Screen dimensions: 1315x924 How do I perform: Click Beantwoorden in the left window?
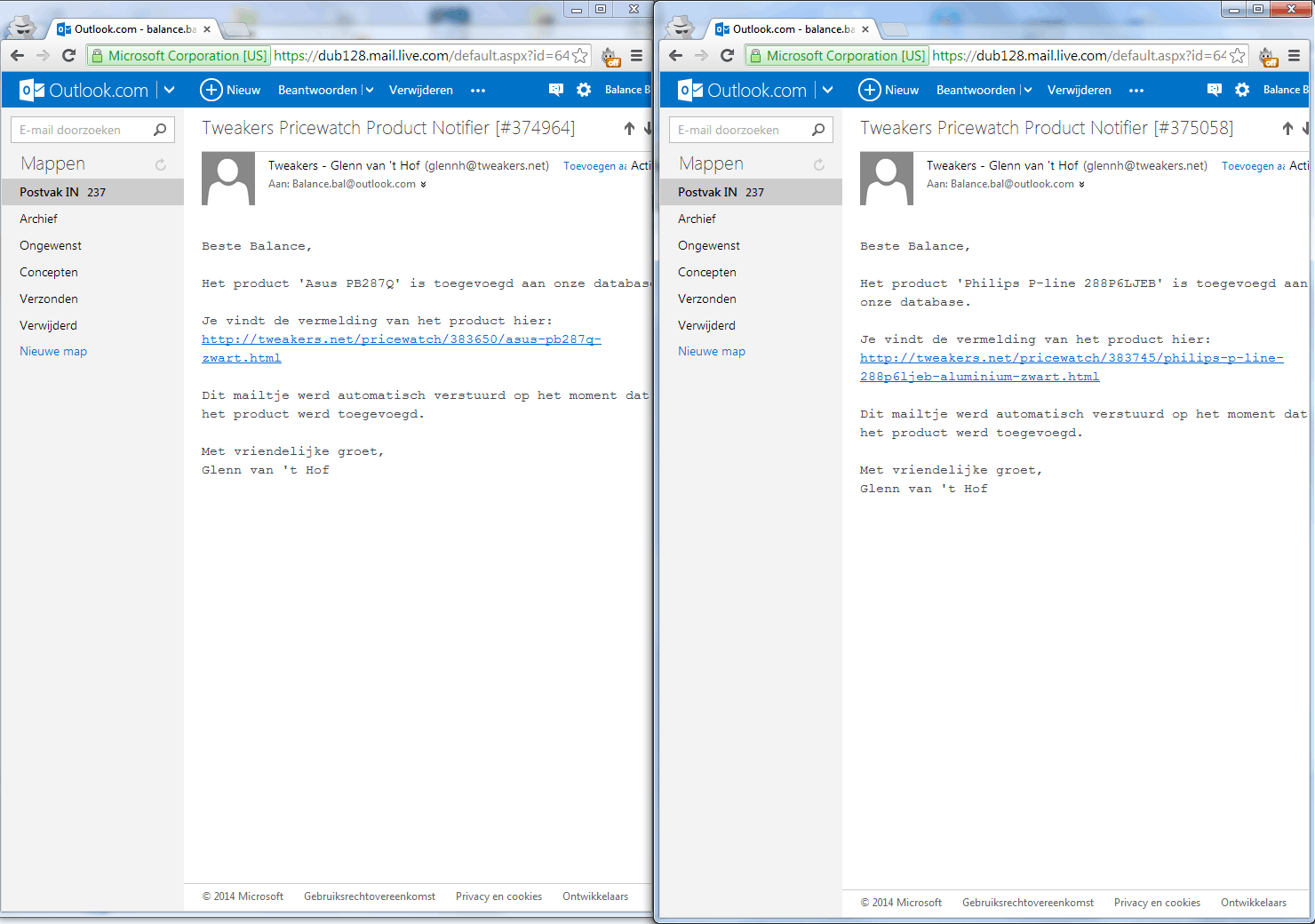coord(317,90)
